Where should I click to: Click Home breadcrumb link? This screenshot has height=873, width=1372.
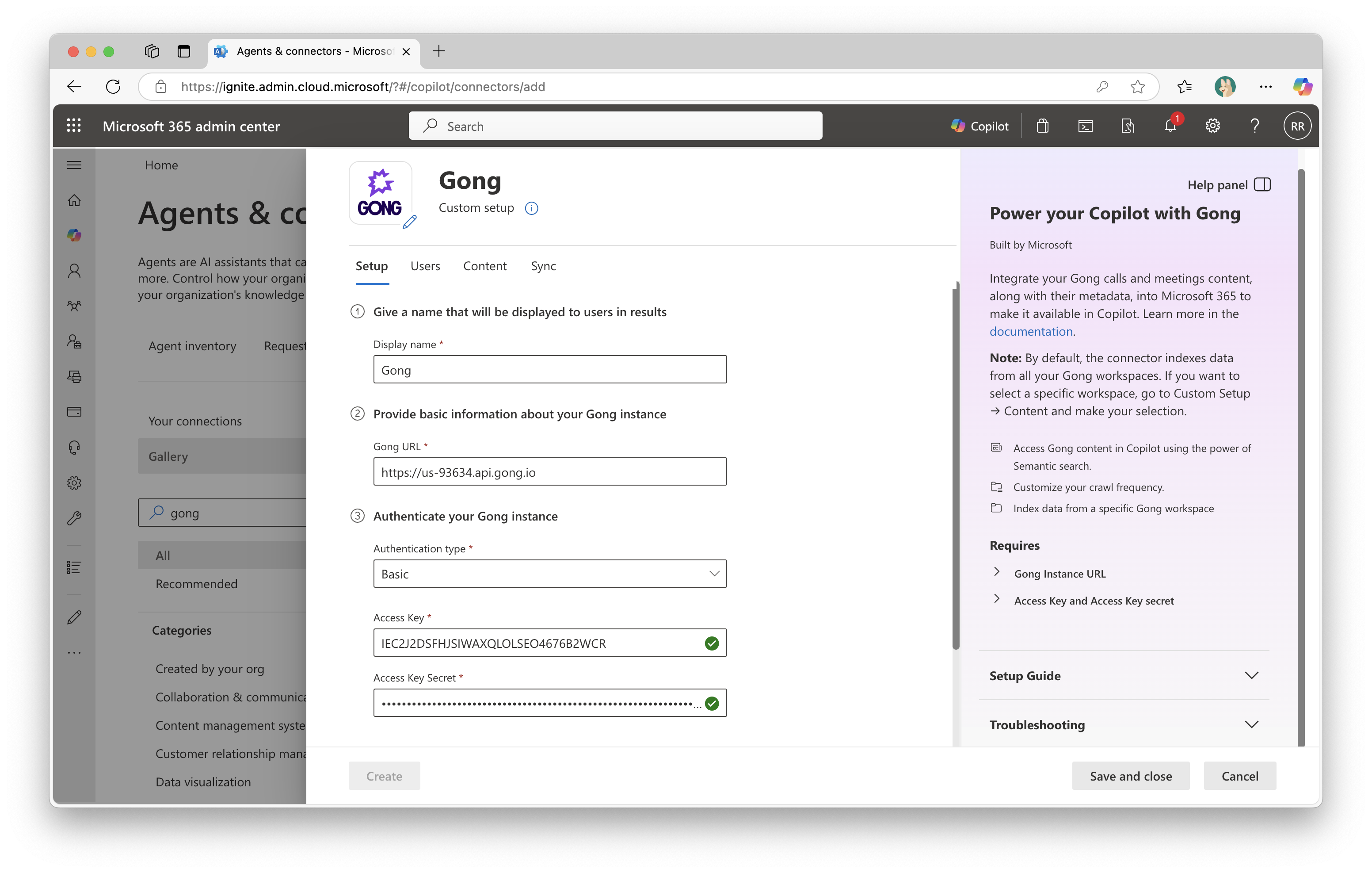point(161,165)
